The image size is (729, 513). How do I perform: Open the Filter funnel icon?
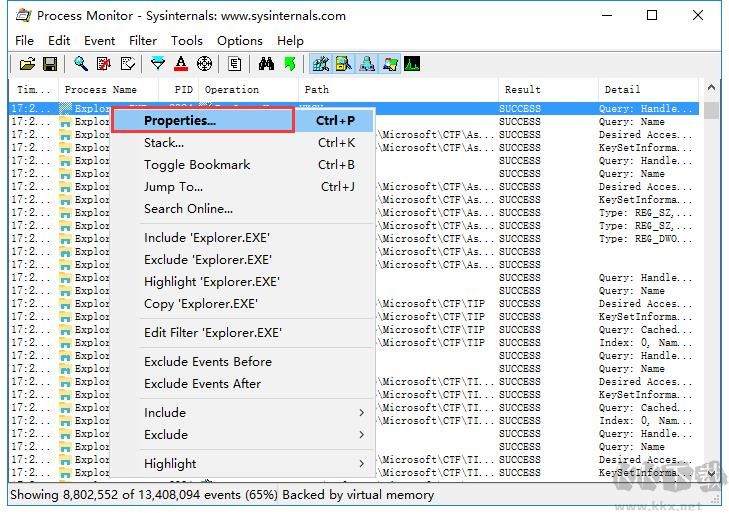point(158,64)
